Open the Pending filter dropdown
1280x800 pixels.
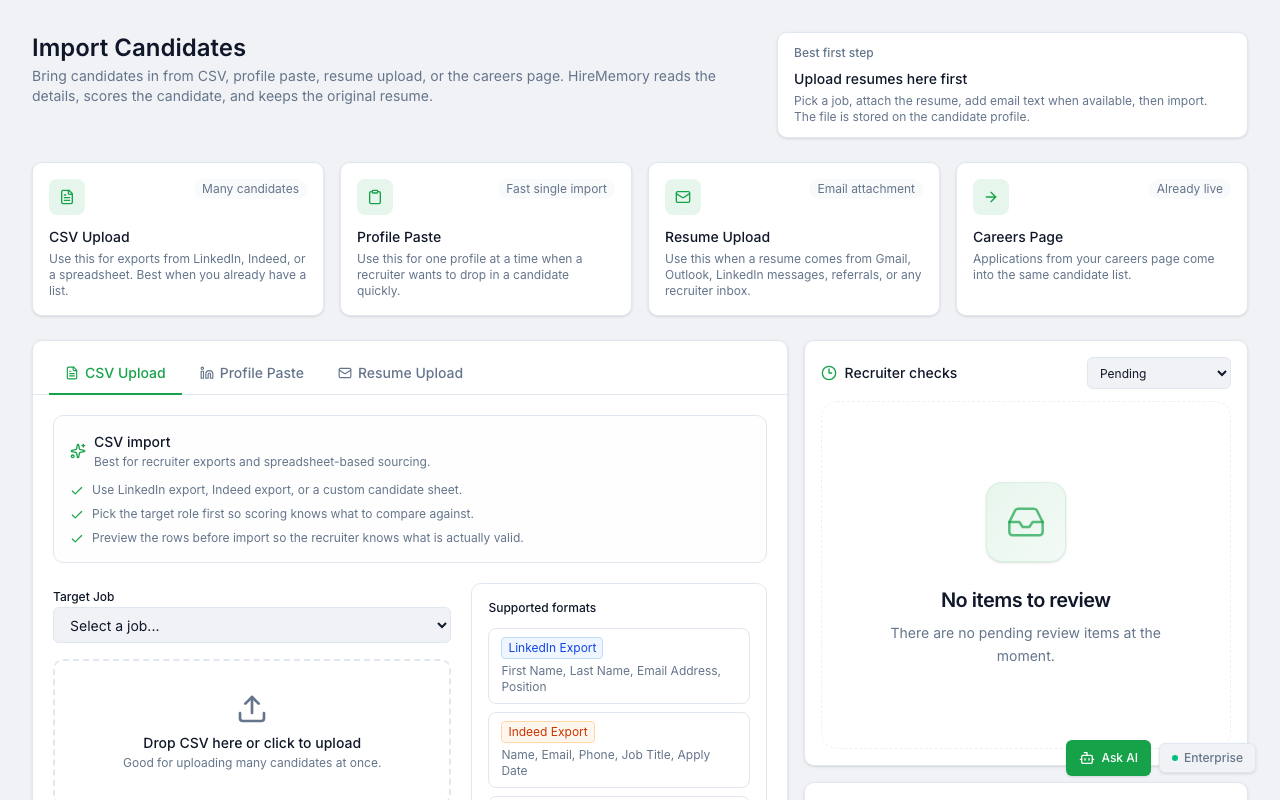tap(1159, 373)
